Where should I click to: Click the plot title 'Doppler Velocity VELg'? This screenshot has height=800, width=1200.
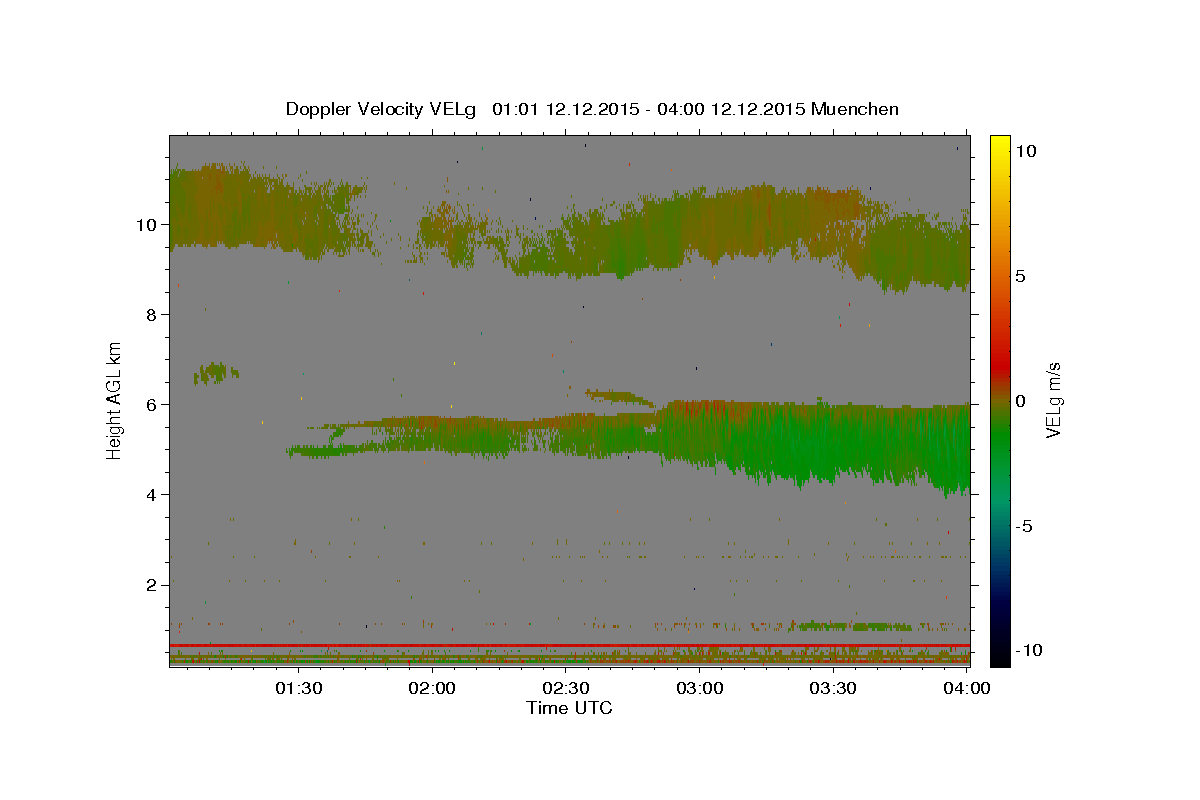point(383,109)
